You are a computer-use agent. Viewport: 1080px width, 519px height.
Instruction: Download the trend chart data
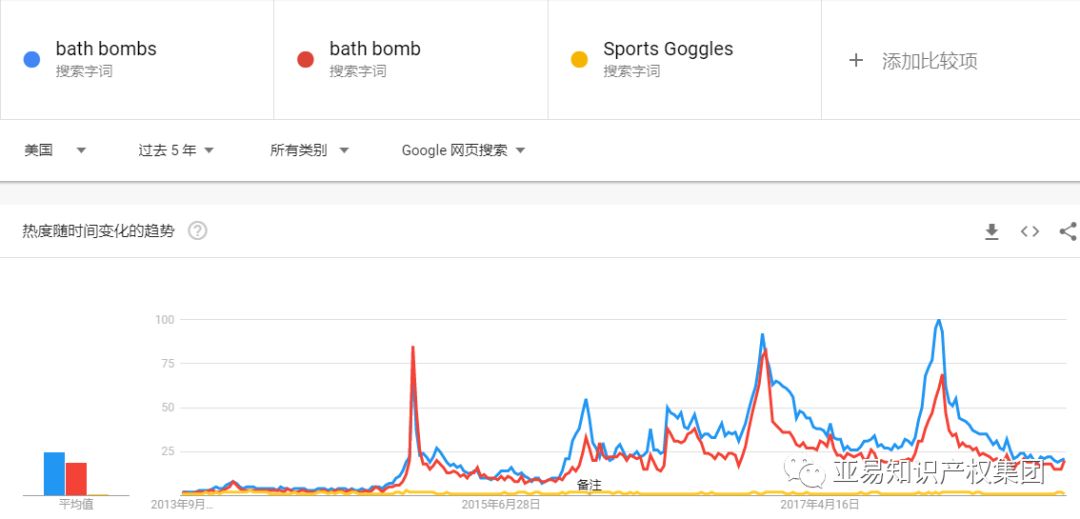(991, 232)
